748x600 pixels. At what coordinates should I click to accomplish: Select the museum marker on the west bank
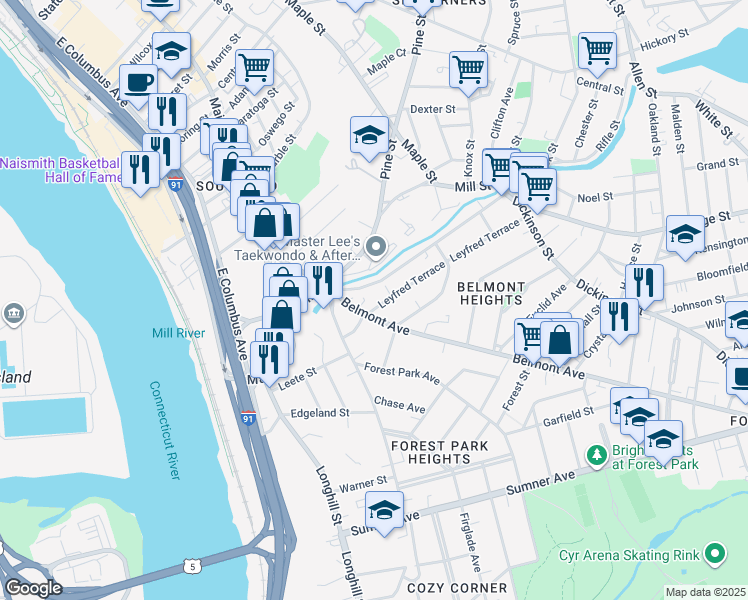[14, 314]
